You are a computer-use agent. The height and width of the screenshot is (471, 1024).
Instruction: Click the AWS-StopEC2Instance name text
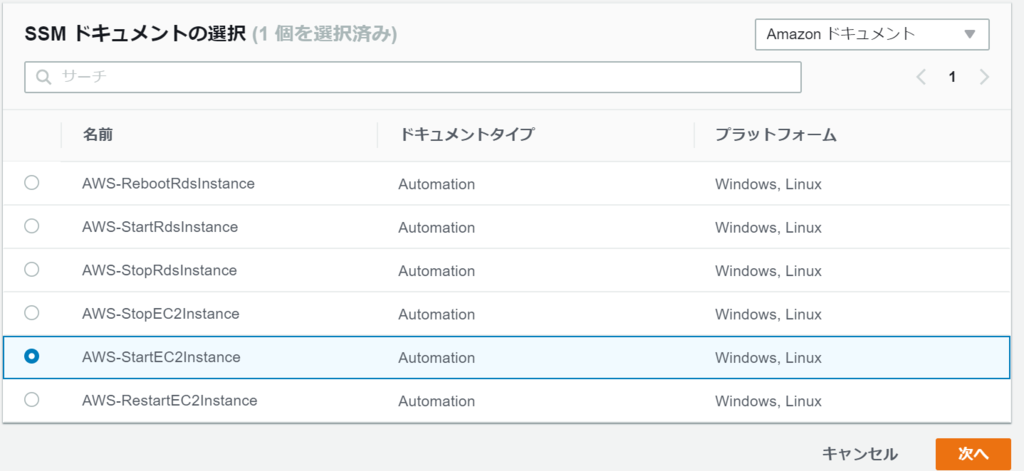161,314
